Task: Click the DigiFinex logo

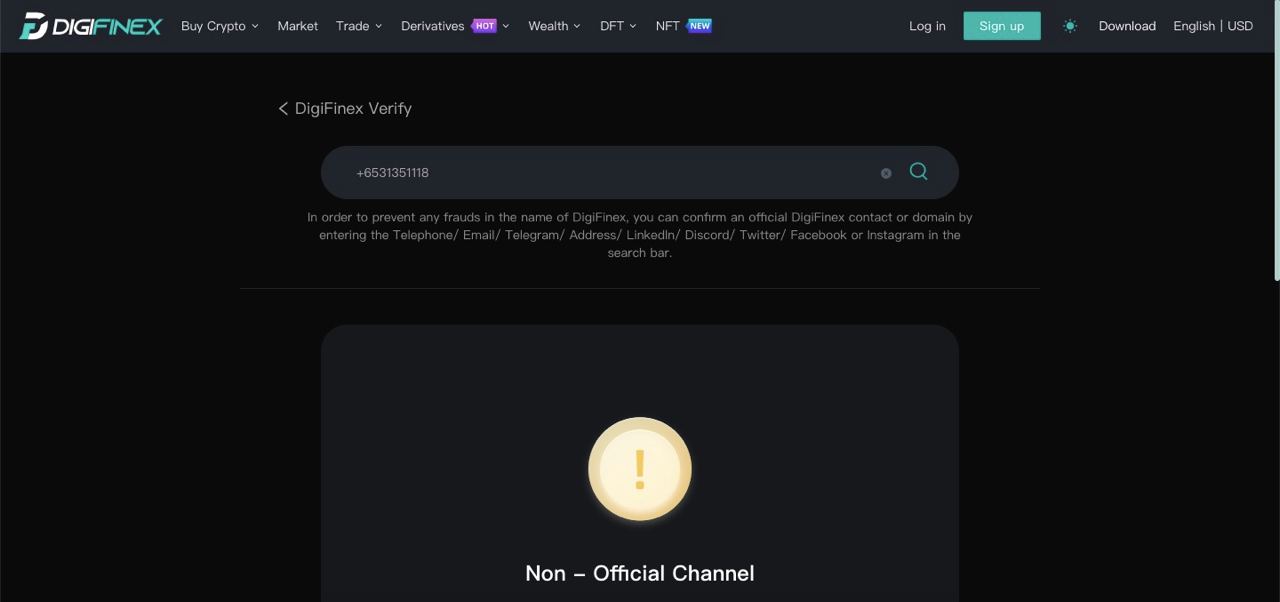Action: pyautogui.click(x=90, y=26)
